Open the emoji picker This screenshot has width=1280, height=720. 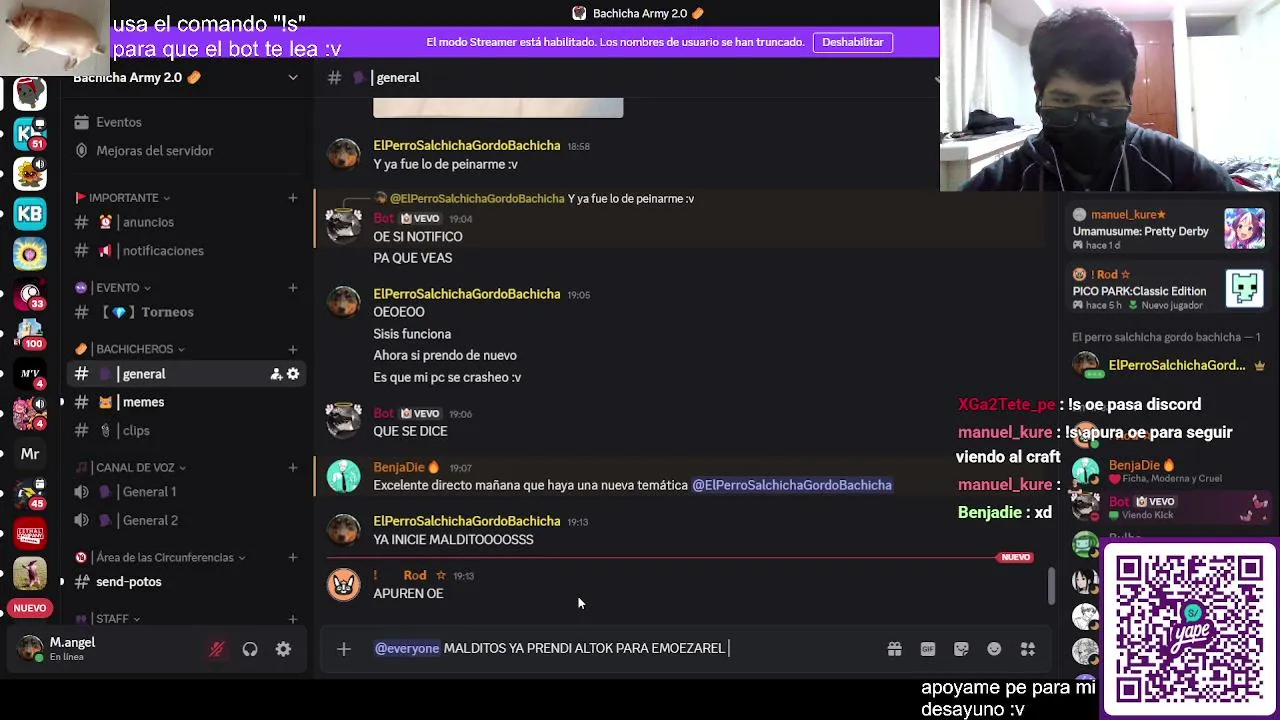(994, 649)
